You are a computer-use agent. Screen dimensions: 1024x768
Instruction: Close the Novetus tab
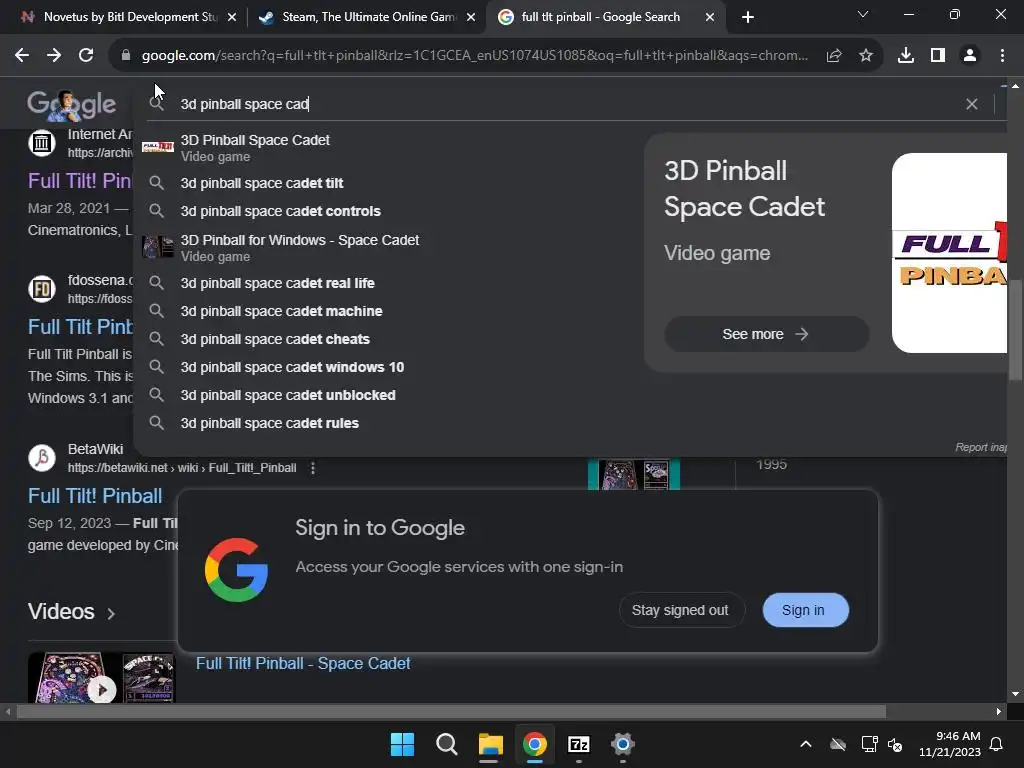click(232, 17)
